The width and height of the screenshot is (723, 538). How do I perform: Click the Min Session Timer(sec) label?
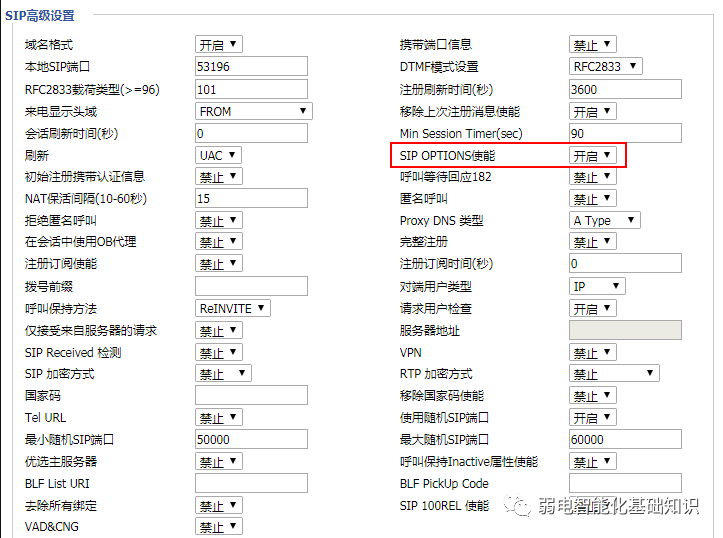click(461, 133)
